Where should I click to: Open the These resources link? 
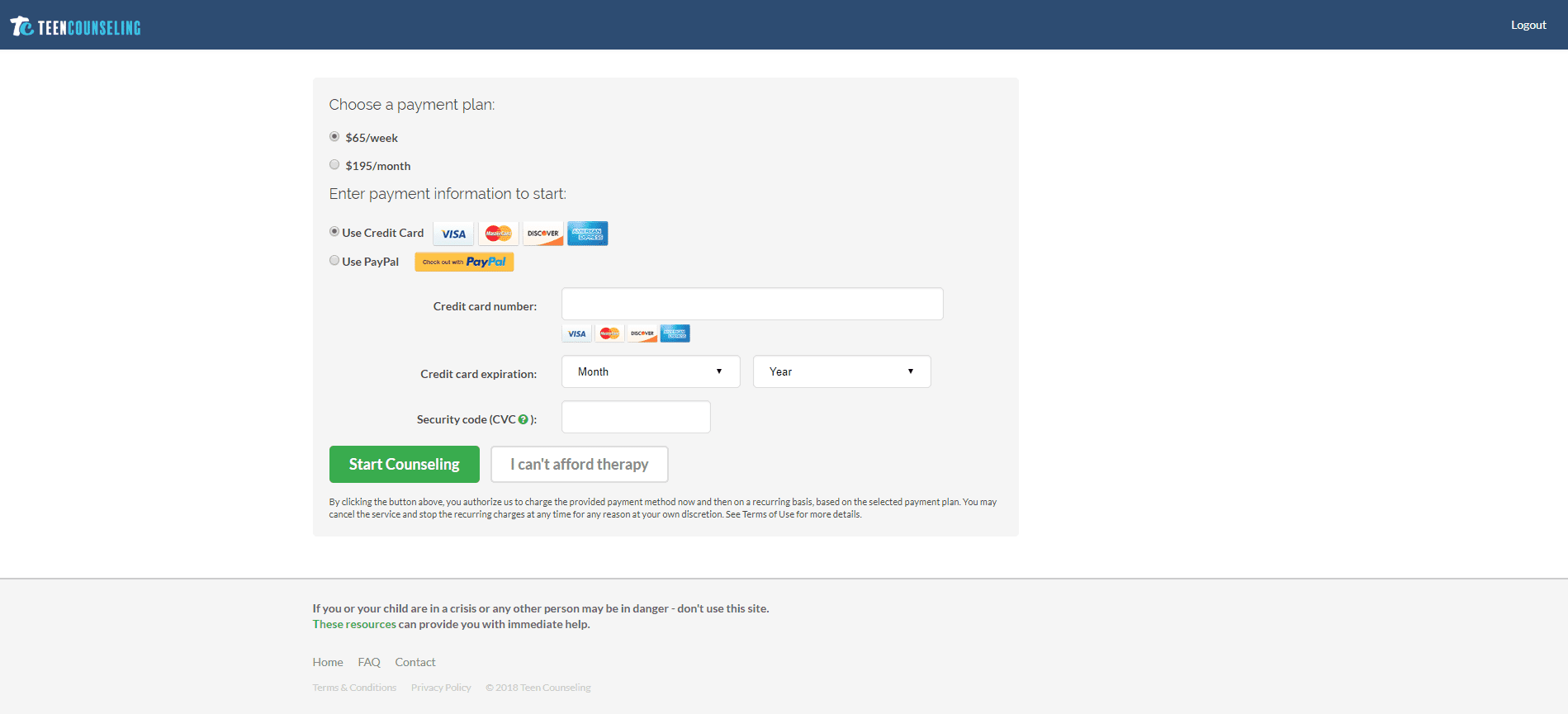(354, 624)
